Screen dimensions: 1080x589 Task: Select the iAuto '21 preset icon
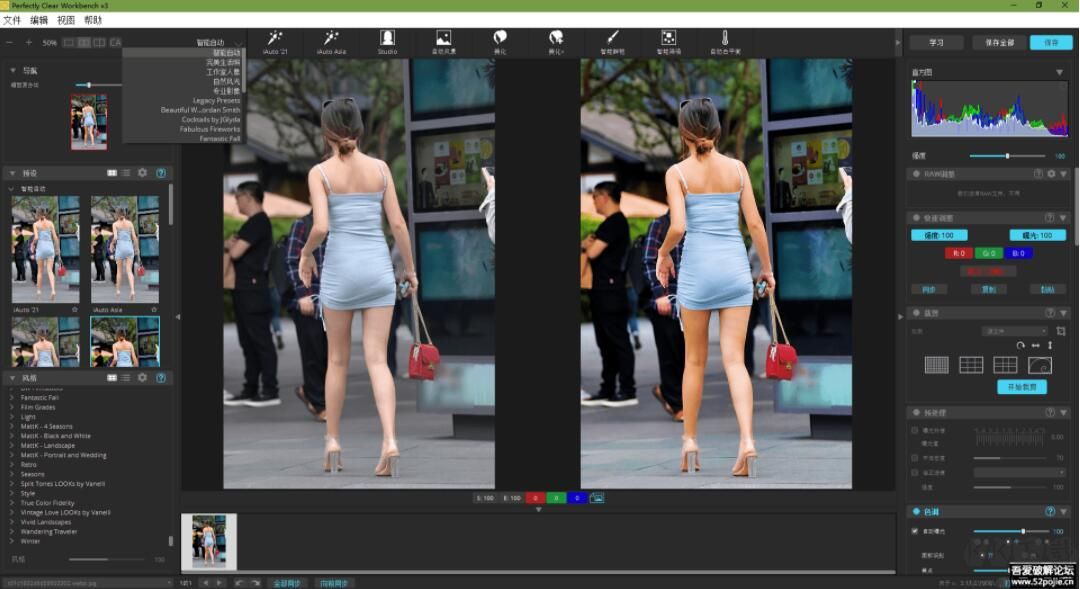point(274,38)
